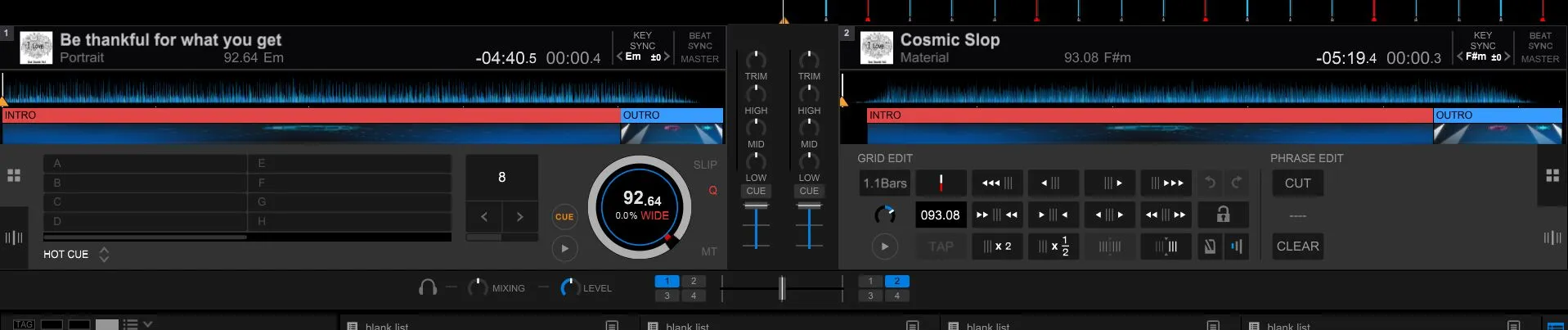Enable Quantize Q on deck 1
The image size is (1568, 330).
click(x=712, y=190)
